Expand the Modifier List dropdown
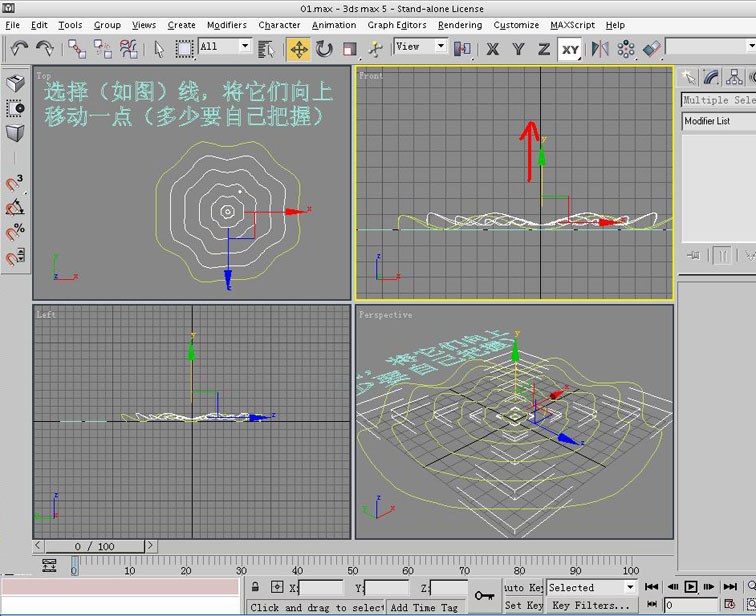 719,121
